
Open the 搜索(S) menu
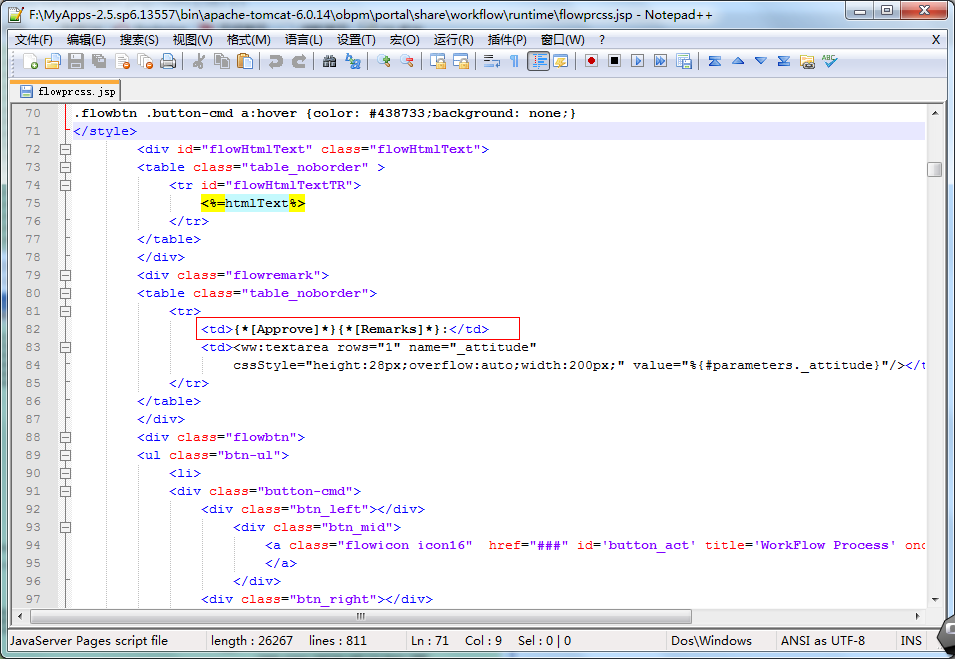[139, 40]
